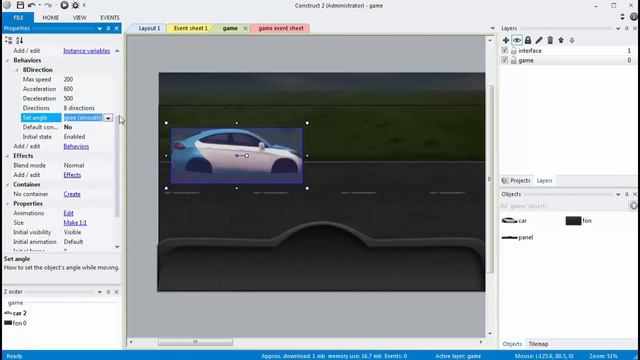Open the Behaviors add/edit link
Viewport: 640px width, 360px height.
pos(76,146)
